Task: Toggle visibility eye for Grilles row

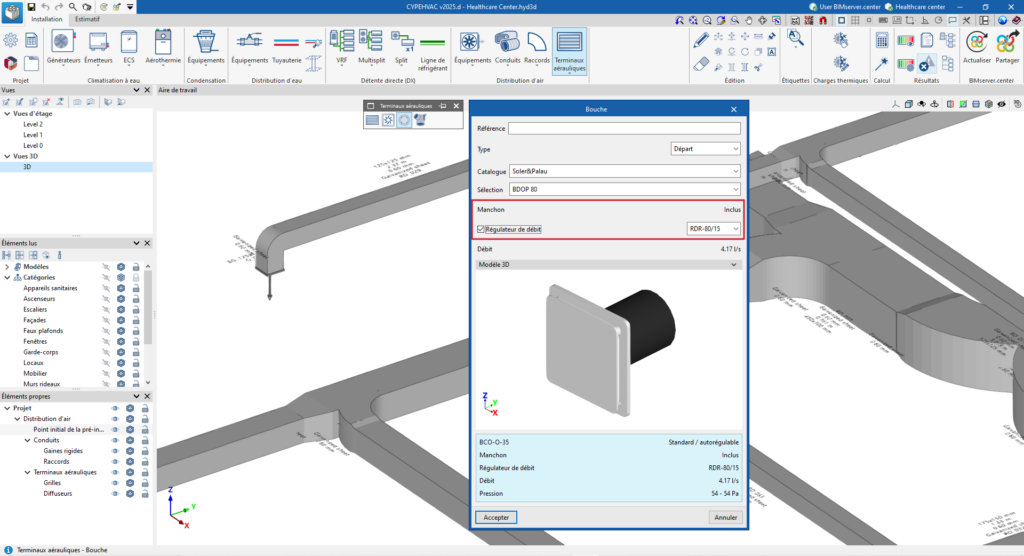Action: click(x=115, y=483)
